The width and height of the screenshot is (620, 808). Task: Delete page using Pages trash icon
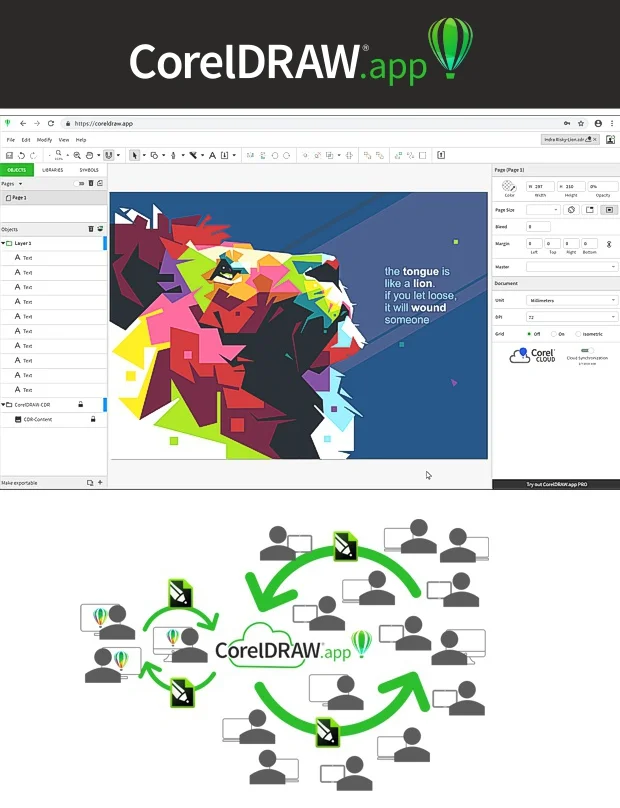(91, 183)
